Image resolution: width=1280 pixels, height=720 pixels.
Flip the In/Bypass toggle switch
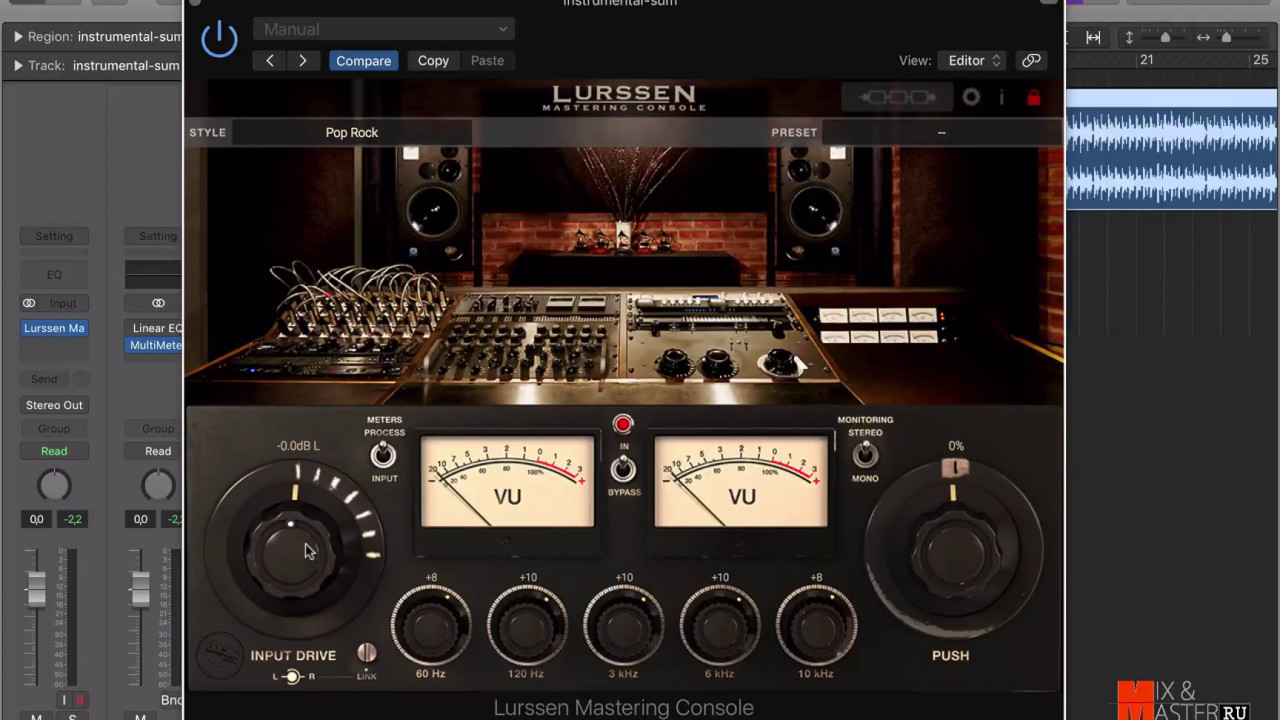point(623,468)
